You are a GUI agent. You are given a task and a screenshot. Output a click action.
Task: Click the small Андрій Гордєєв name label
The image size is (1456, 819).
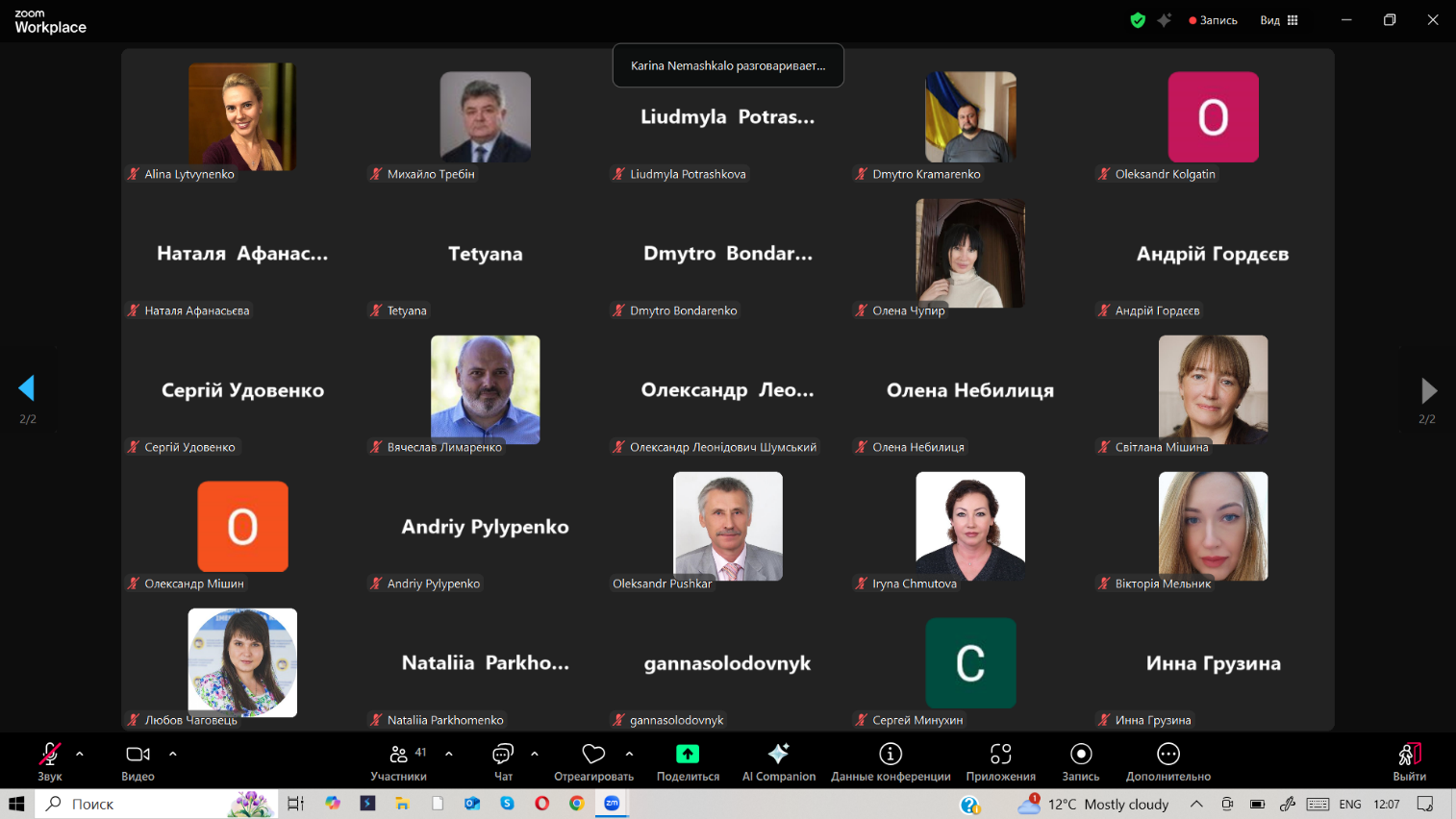coord(1157,310)
